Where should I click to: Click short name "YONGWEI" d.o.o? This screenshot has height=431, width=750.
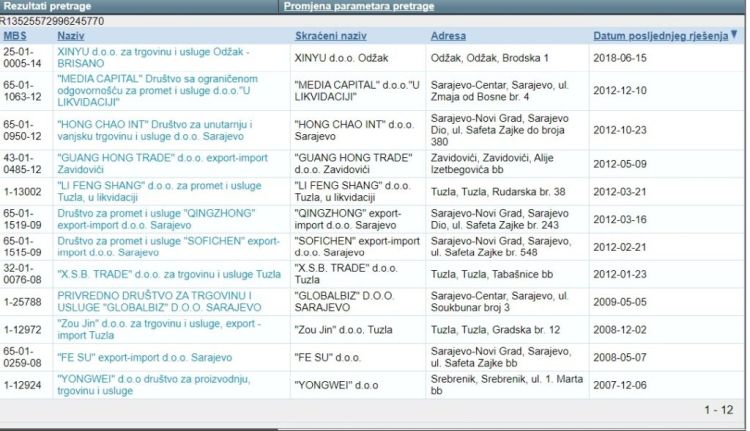(x=337, y=386)
